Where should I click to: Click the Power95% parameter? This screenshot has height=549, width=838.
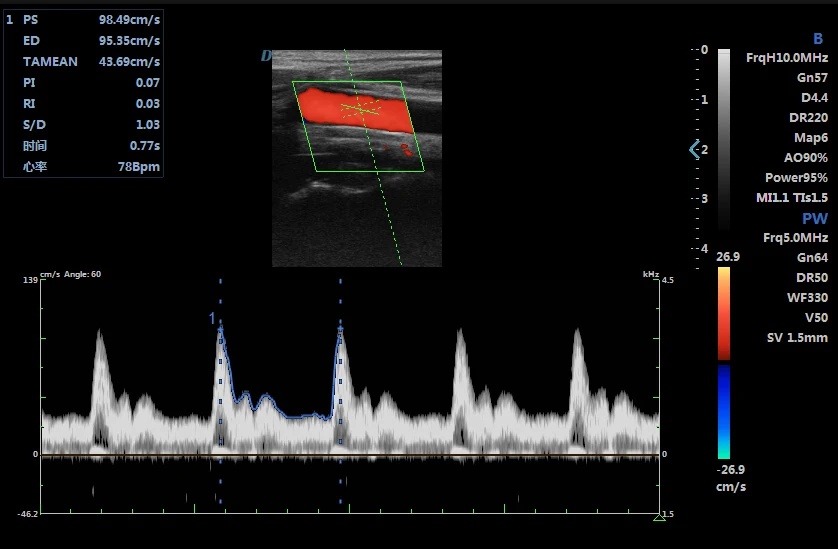796,177
